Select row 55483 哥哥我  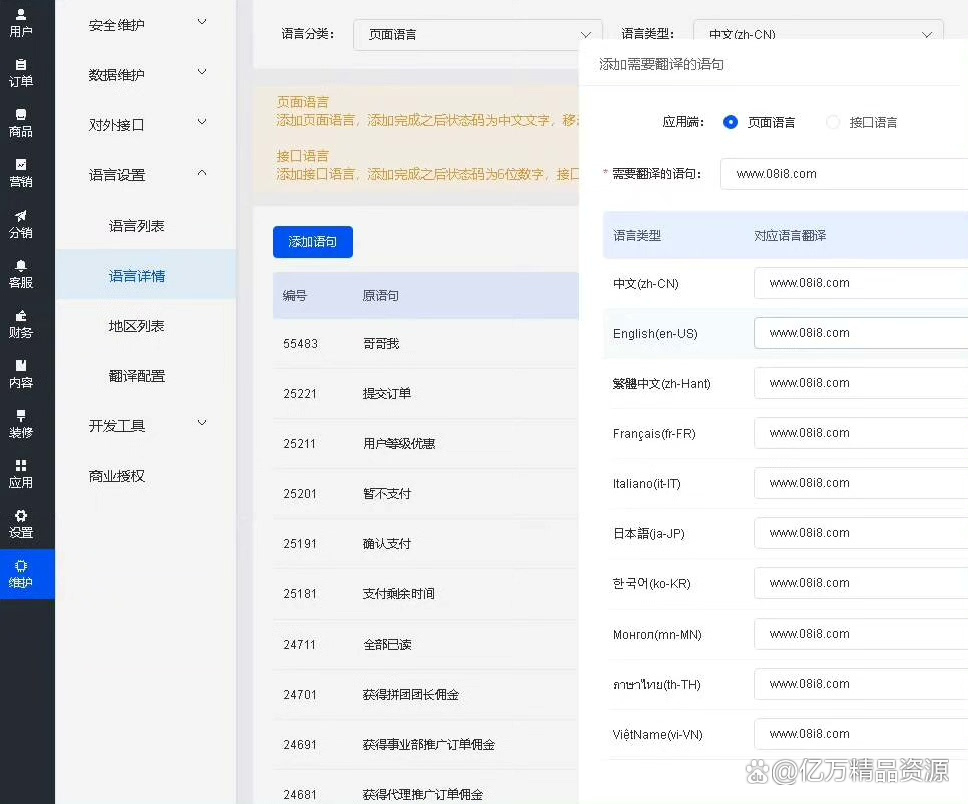426,343
